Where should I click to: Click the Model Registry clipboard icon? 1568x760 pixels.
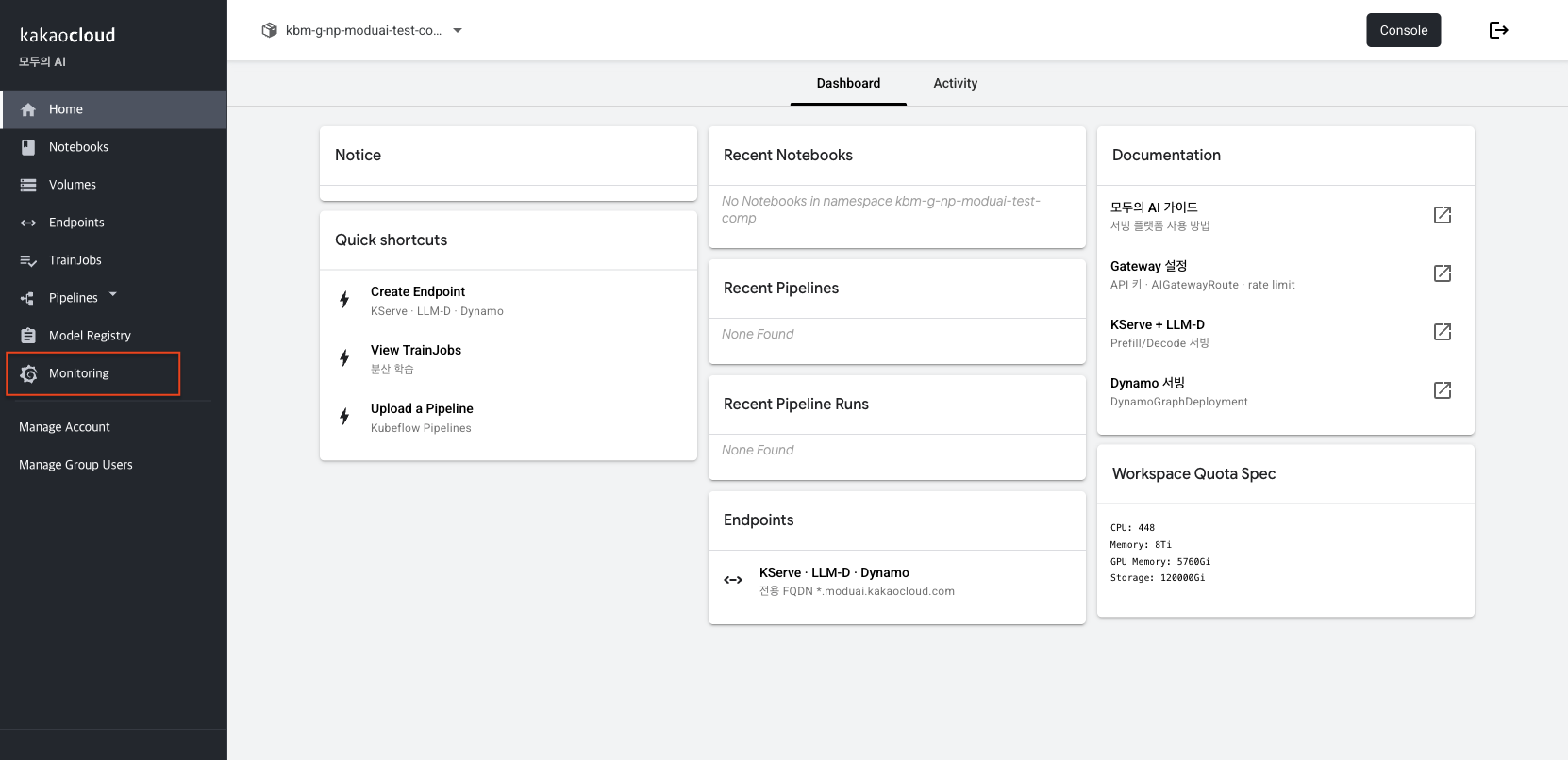coord(28,336)
